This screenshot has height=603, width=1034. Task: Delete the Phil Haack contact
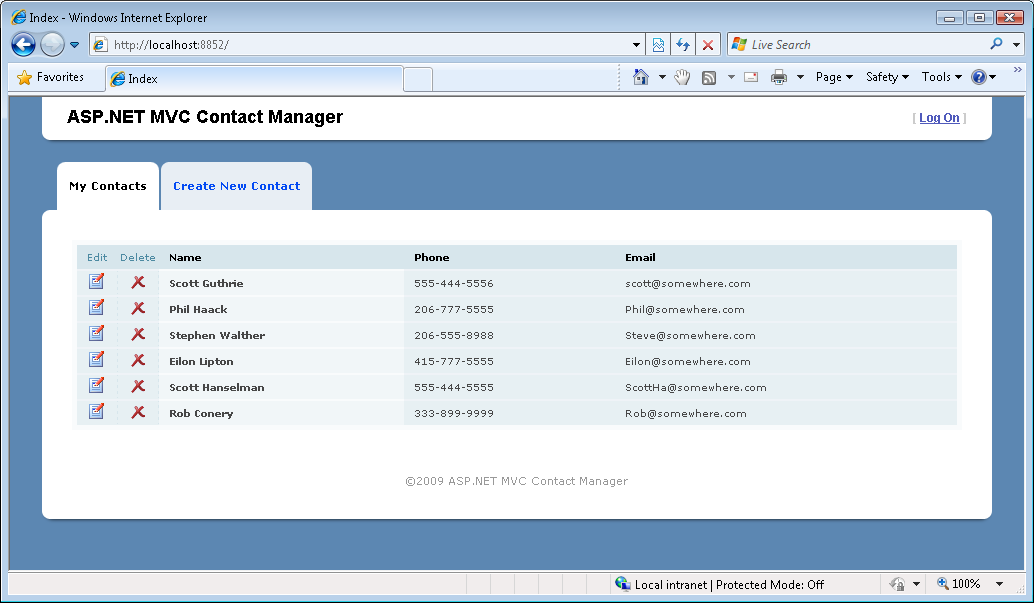[x=138, y=308]
